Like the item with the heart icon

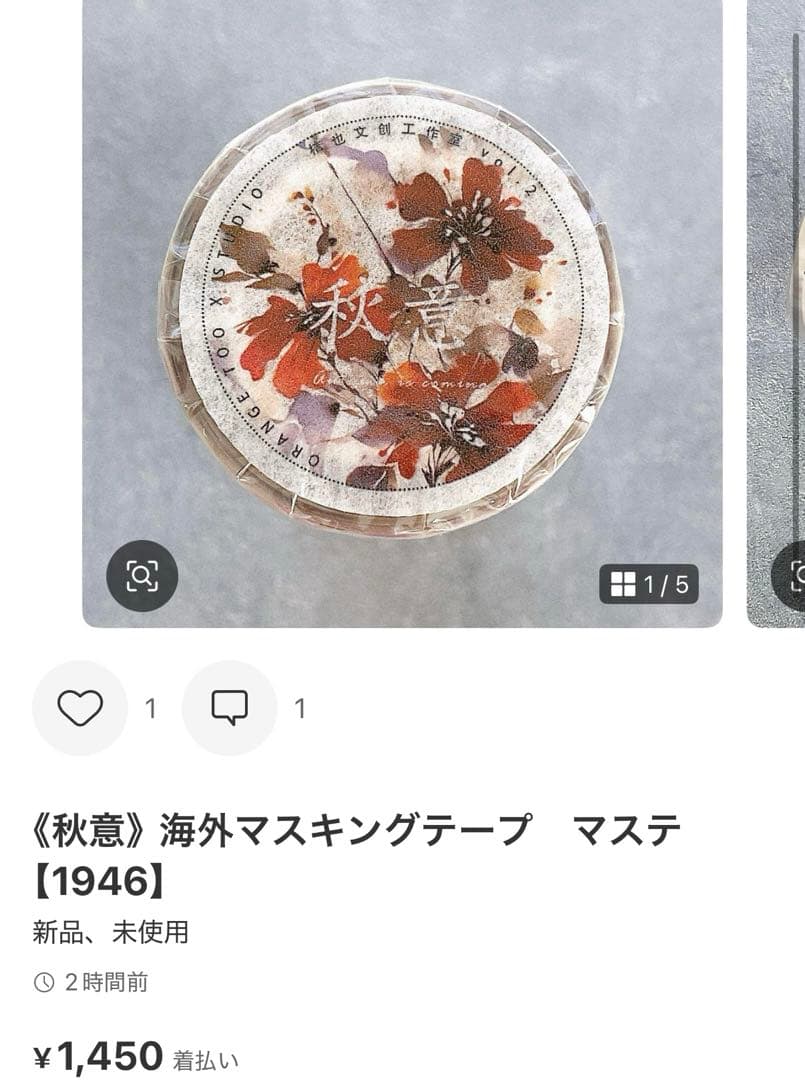point(80,708)
